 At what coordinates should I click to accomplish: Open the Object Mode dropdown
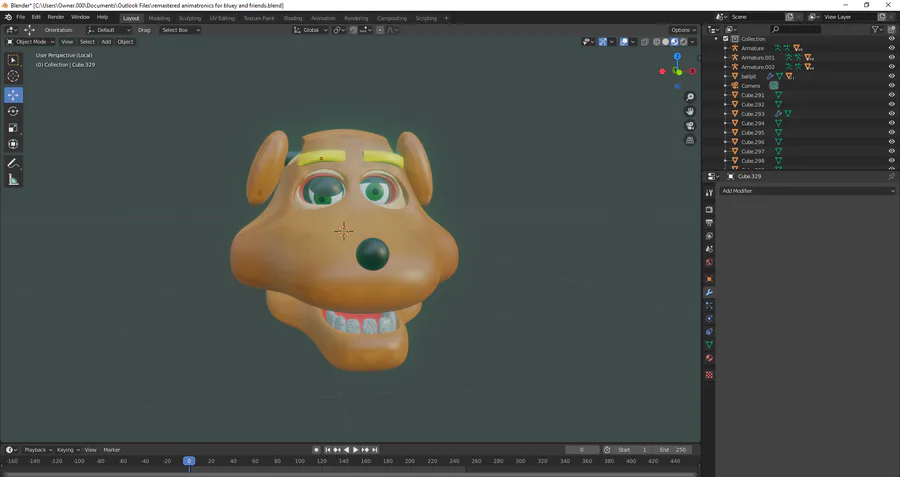pyautogui.click(x=30, y=42)
